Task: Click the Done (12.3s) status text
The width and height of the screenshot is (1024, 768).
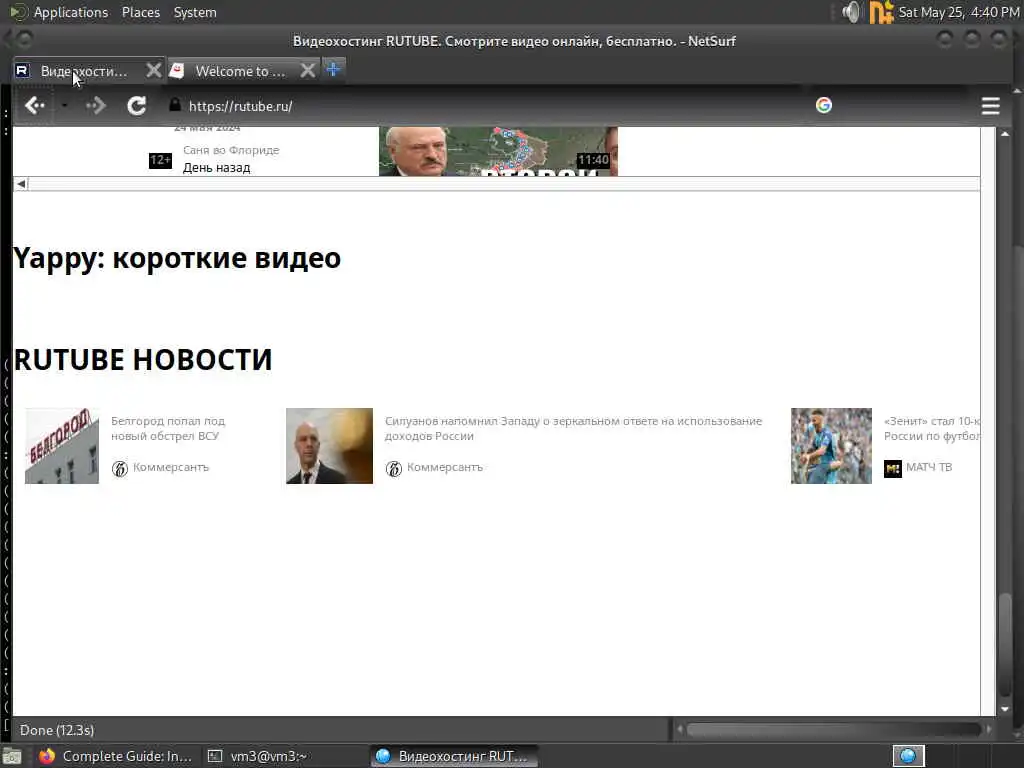Action: coord(57,729)
